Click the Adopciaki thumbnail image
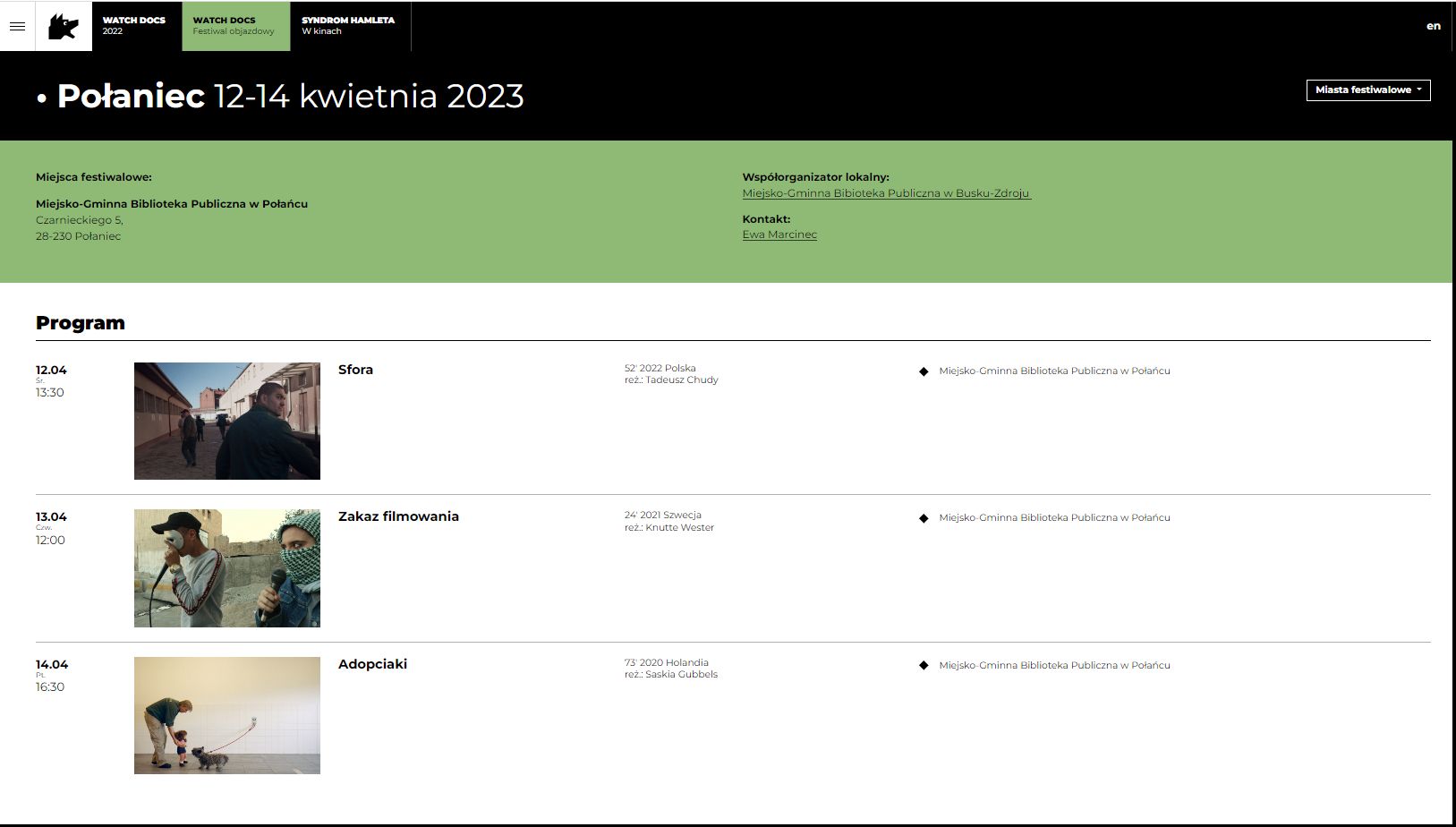Screen dimensions: 1456x827 227,715
